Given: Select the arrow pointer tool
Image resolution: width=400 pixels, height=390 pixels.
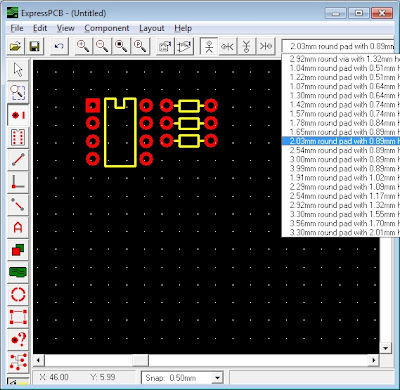Looking at the screenshot, I should click(18, 70).
